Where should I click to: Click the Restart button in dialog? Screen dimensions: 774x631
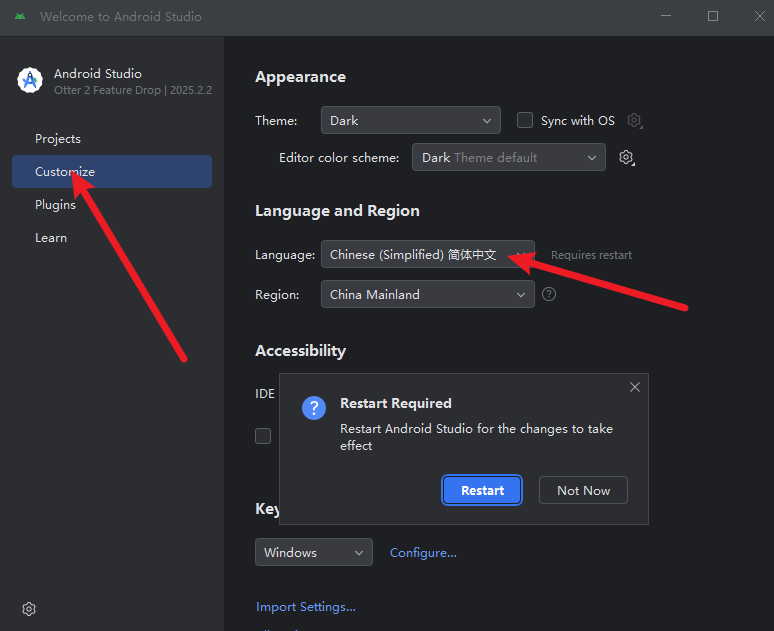point(482,490)
